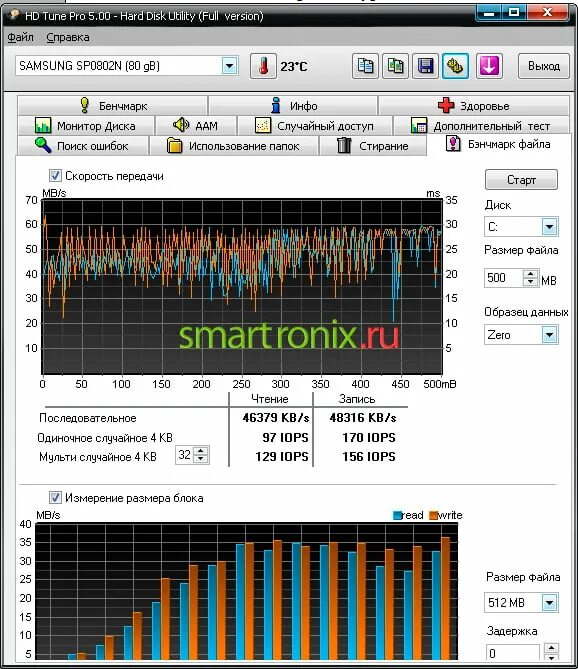This screenshot has width=578, height=669.
Task: Toggle Скорость передачи checkbox
Action: [x=55, y=175]
